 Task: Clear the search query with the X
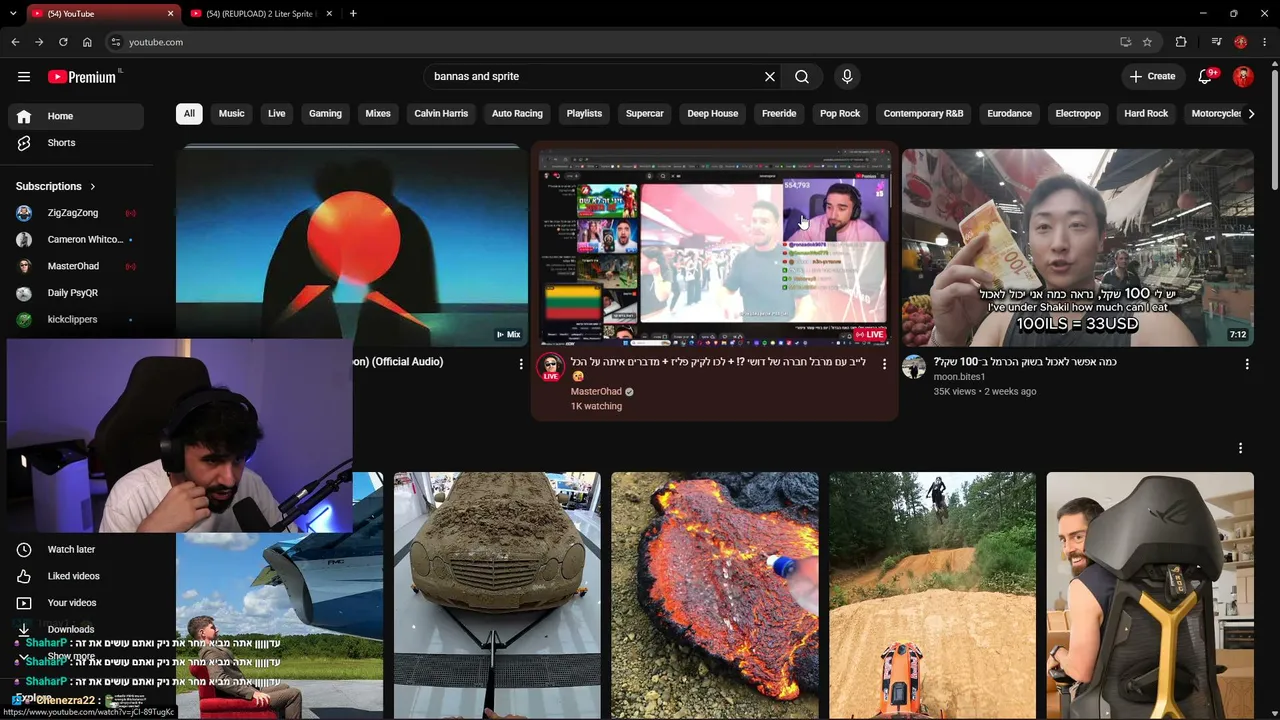770,77
